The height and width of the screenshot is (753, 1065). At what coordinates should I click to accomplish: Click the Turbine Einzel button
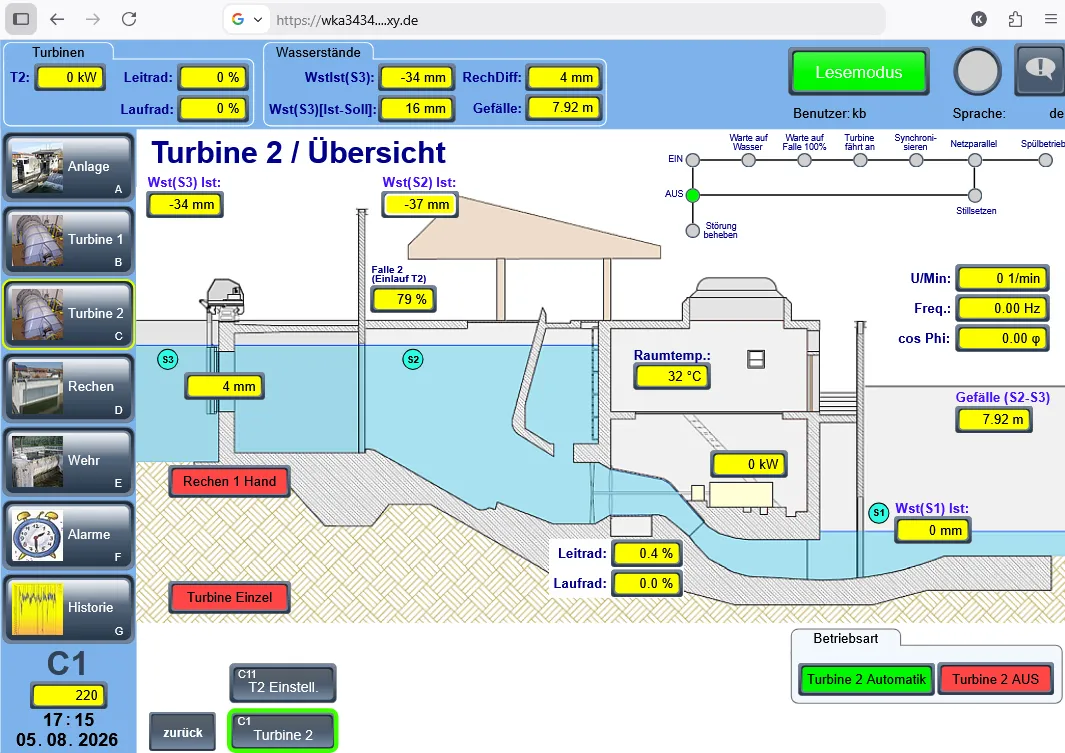[230, 598]
